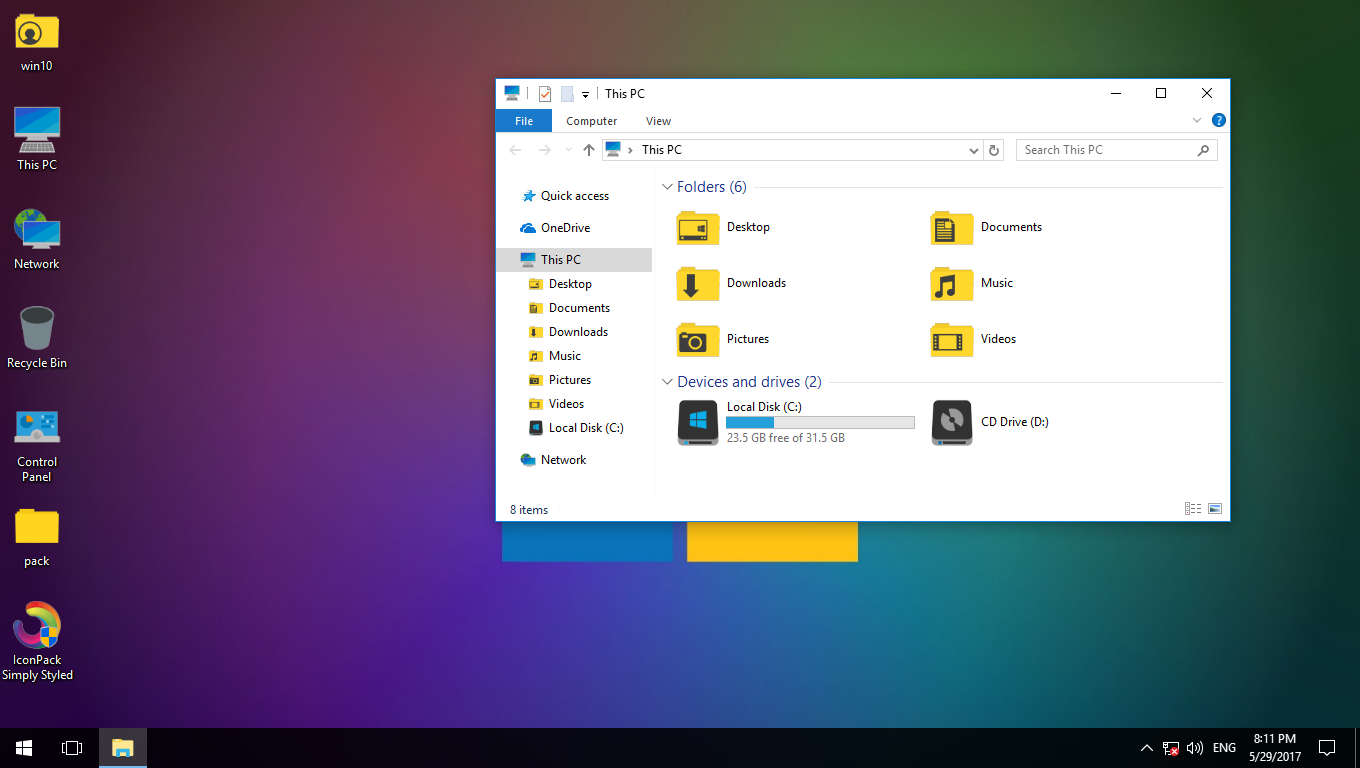The width and height of the screenshot is (1360, 768).
Task: Open the View tab
Action: pos(658,120)
